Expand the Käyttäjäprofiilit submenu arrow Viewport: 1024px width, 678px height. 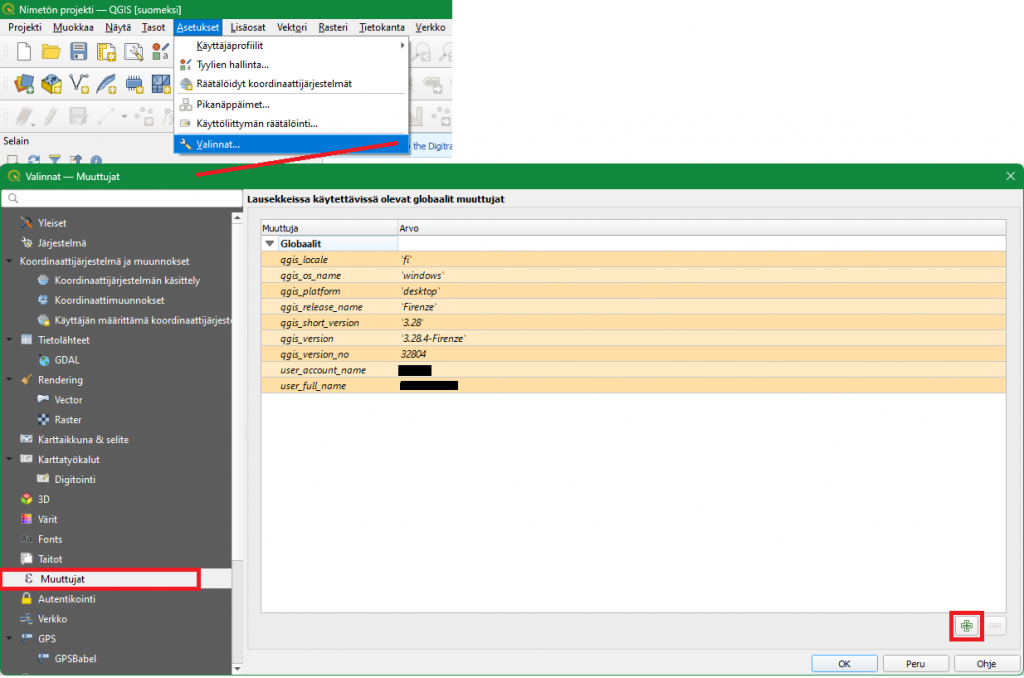coord(402,46)
